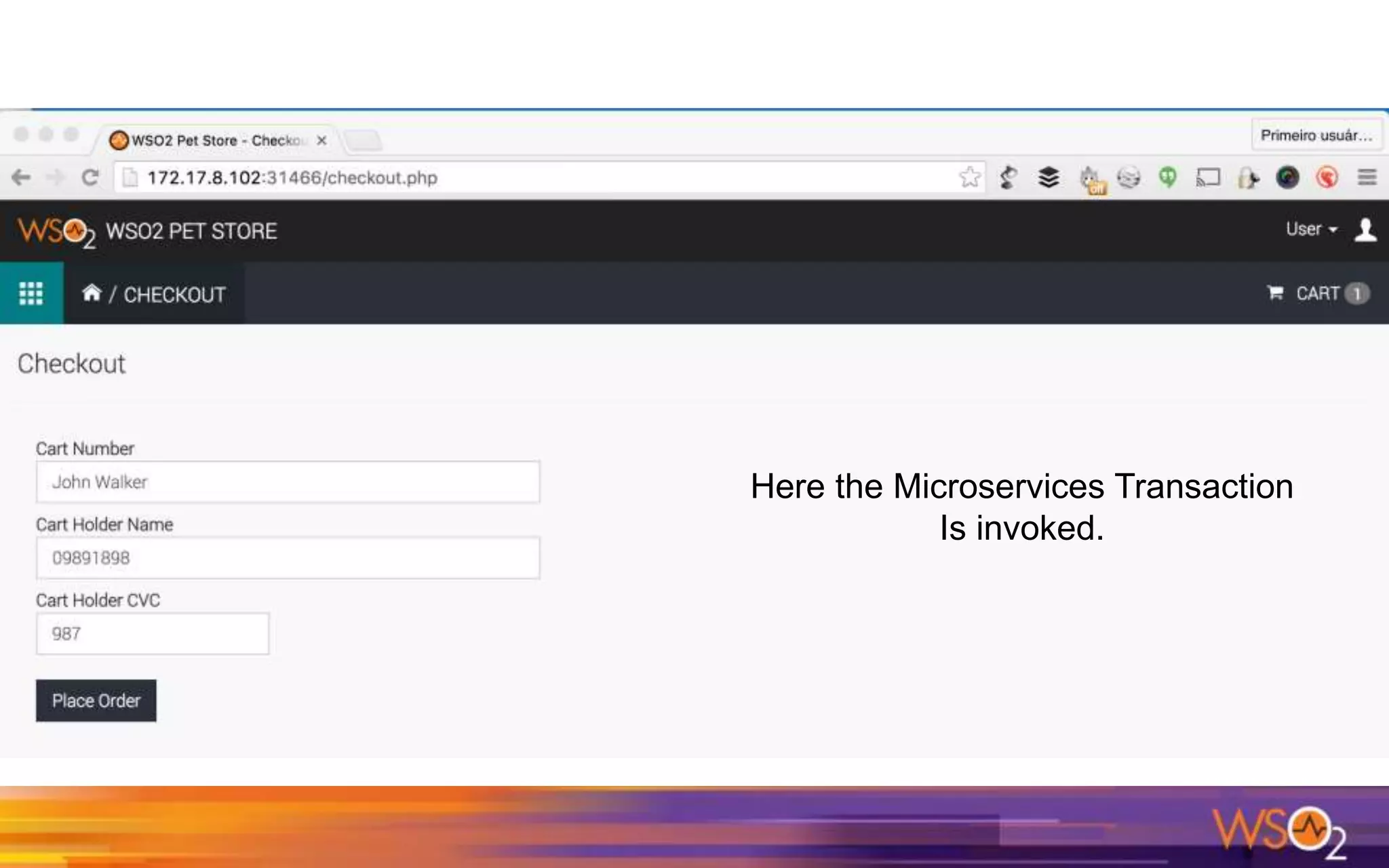Screen dimensions: 1389x868
Task: Click the CHECKOUT breadcrumb
Action: (x=174, y=294)
